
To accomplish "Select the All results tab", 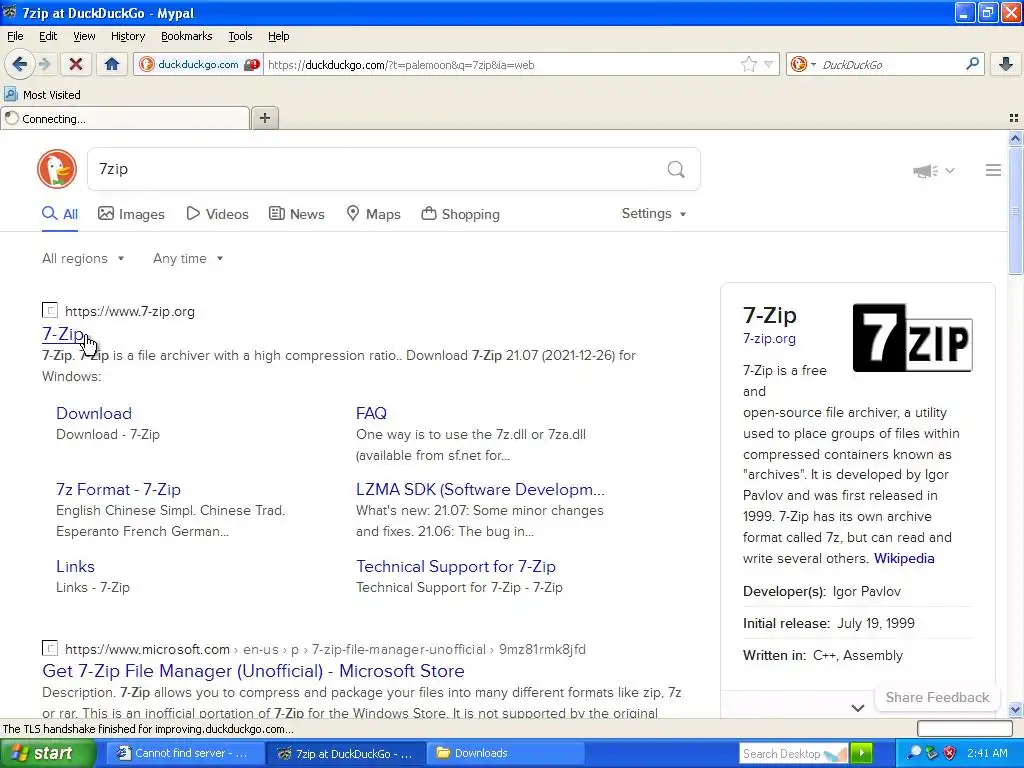I will [60, 214].
